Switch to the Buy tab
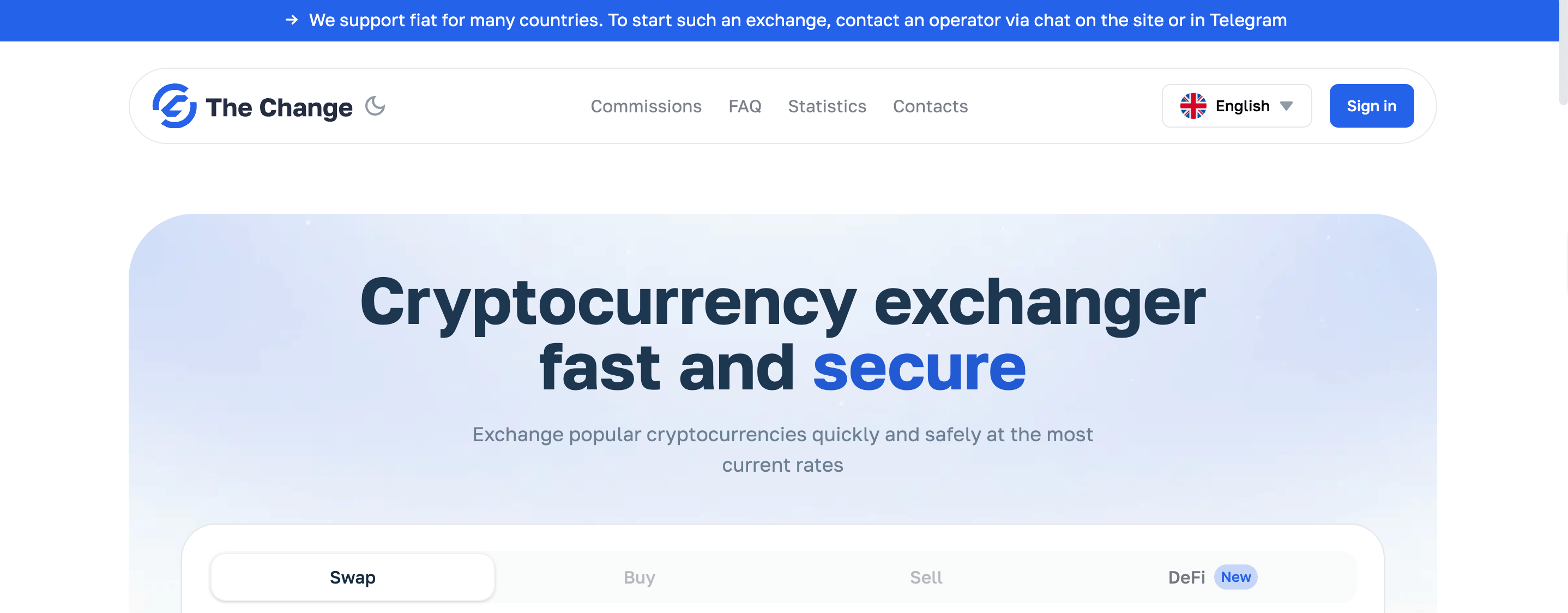Image resolution: width=1568 pixels, height=613 pixels. (x=639, y=577)
